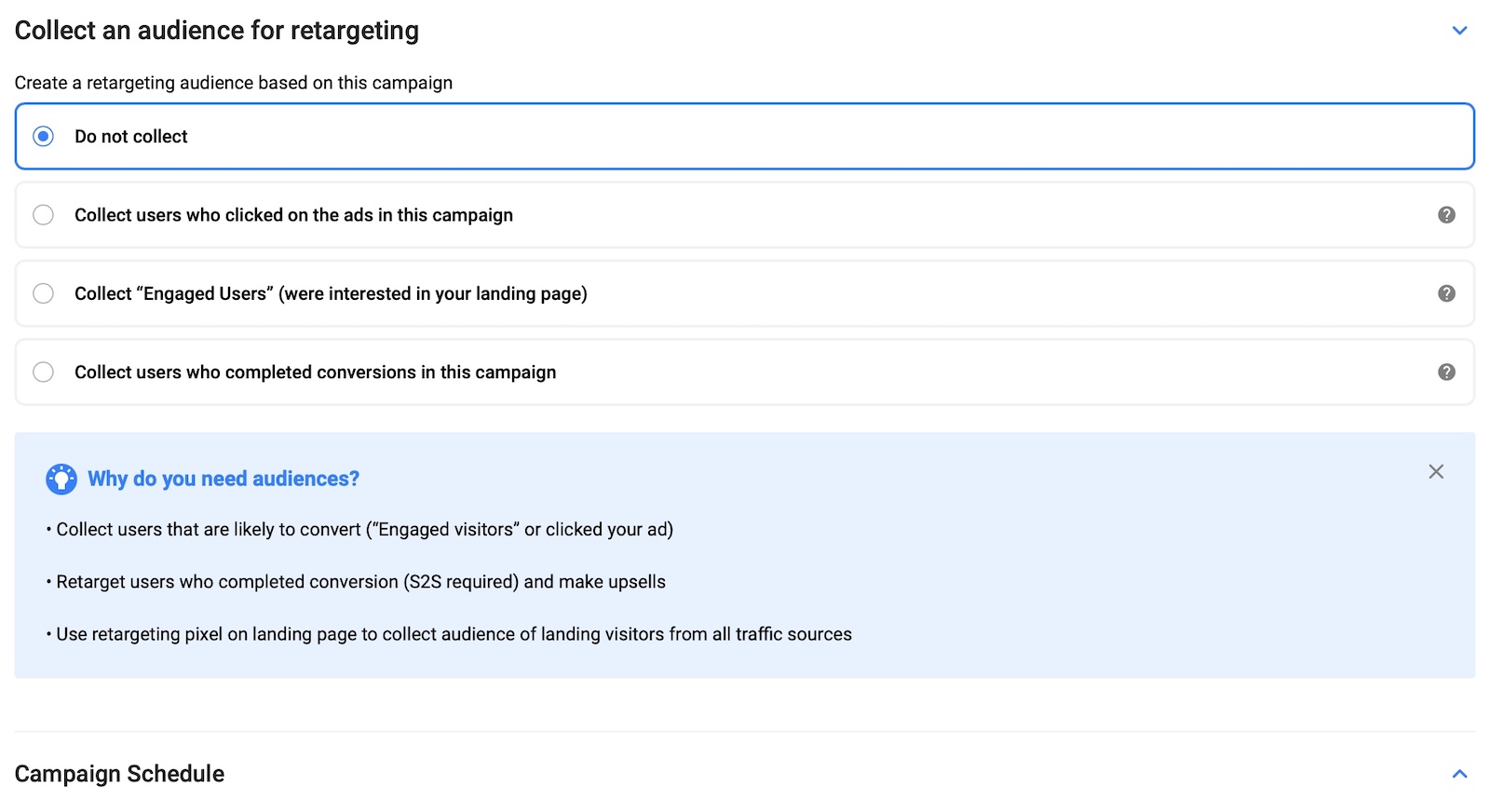Dismiss the Why do you need audiences box
Image resolution: width=1490 pixels, height=812 pixels.
point(1436,472)
